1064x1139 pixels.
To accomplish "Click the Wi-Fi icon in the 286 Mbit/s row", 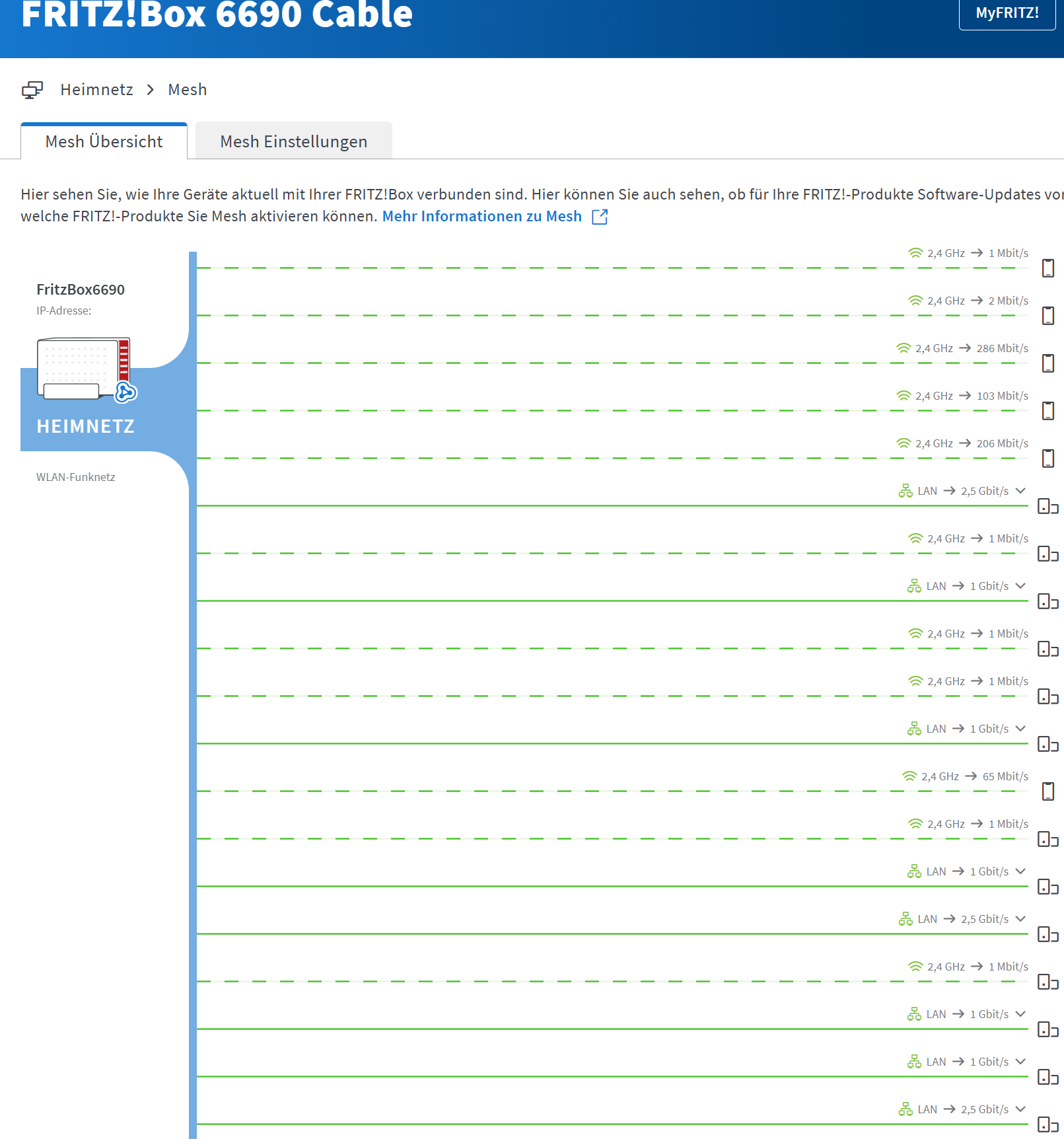I will [x=904, y=348].
